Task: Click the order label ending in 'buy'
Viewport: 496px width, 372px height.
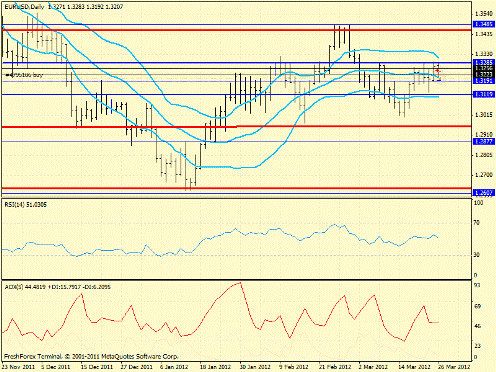Action: [24, 75]
